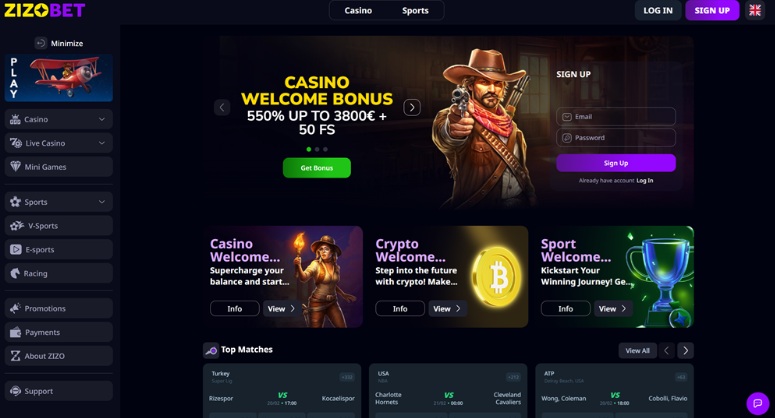Click the UK flag language icon
This screenshot has width=775, height=418.
tap(755, 10)
